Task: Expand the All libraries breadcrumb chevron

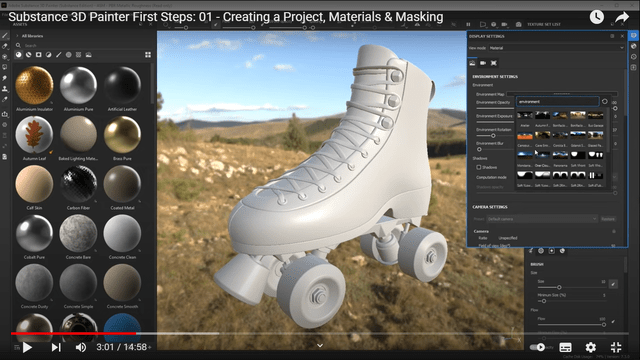Action: [x=18, y=36]
